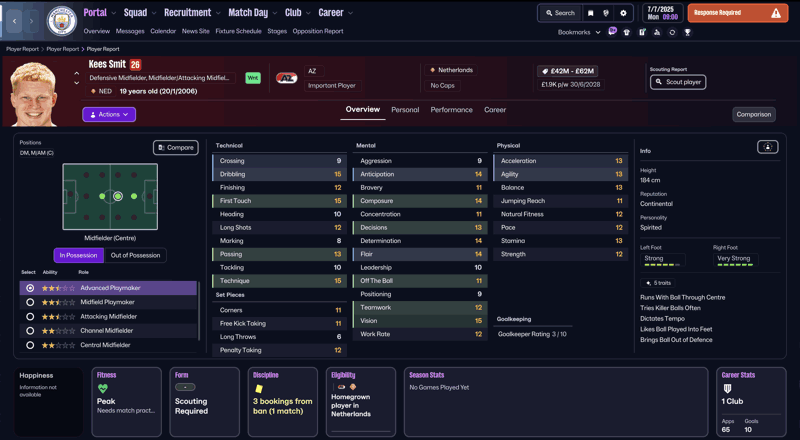Click the Fitness heart icon

click(103, 389)
